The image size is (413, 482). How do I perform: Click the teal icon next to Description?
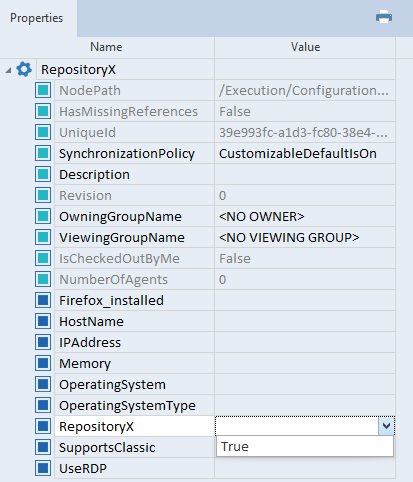tap(43, 174)
